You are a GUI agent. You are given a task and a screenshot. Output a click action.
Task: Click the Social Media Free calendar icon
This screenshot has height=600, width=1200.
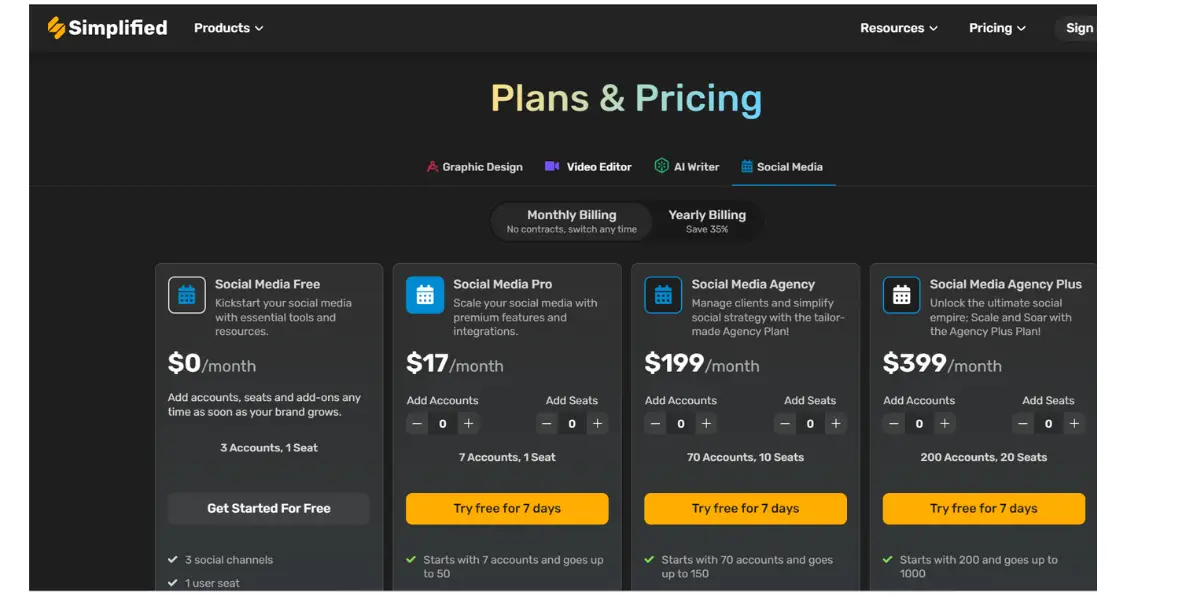187,295
